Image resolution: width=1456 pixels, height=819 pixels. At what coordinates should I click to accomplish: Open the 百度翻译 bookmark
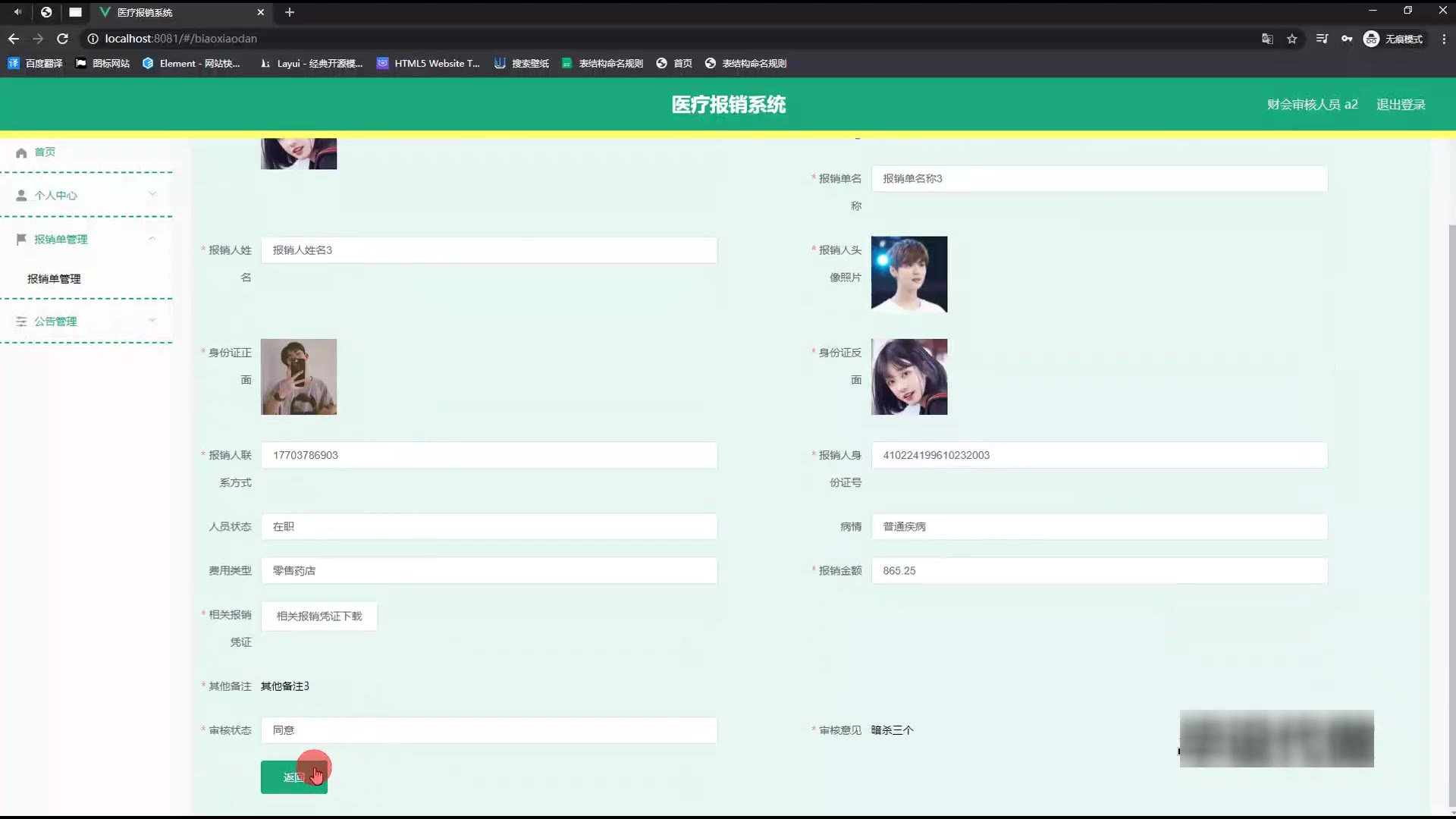(36, 64)
